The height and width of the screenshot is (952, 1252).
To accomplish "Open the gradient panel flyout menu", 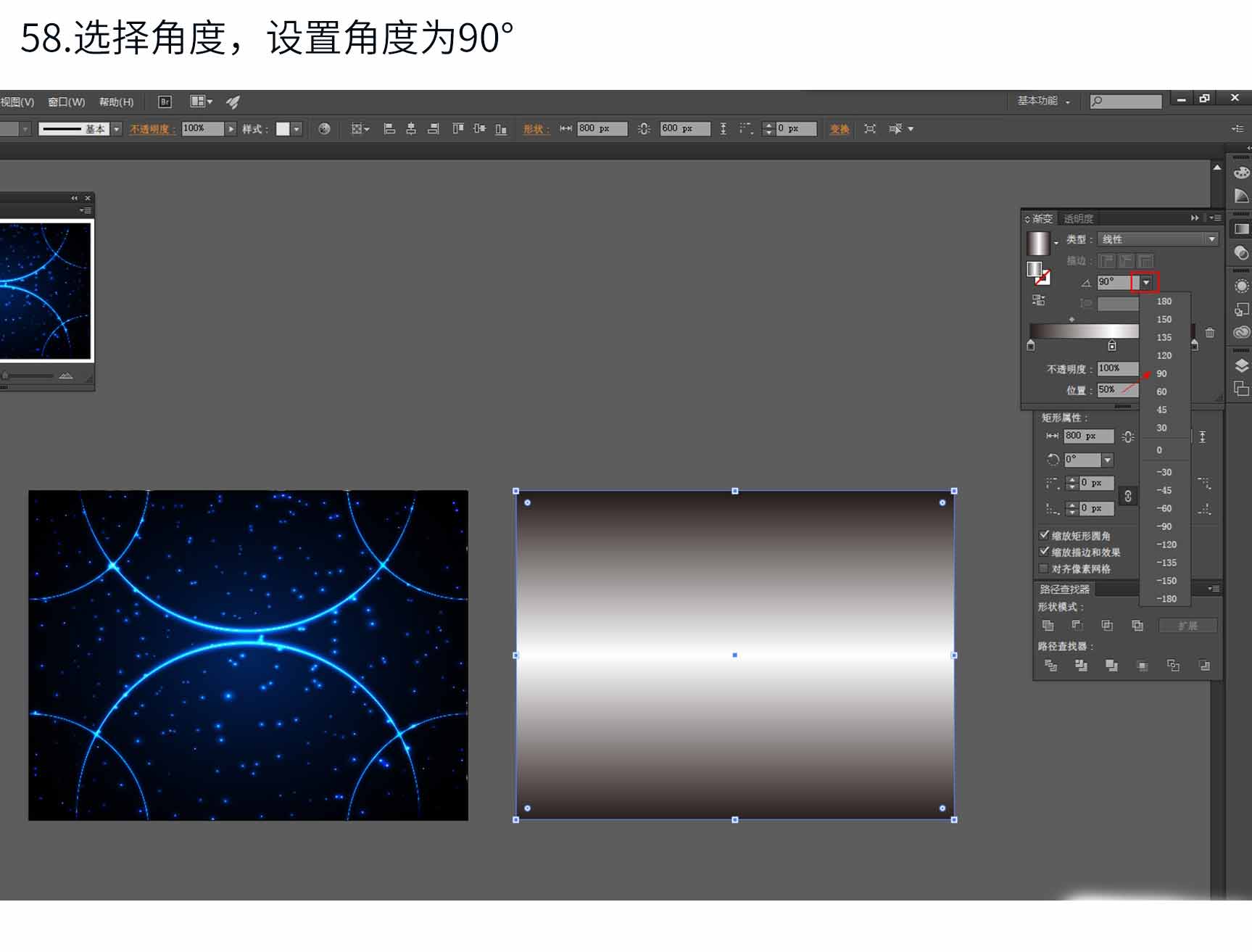I will [x=1216, y=218].
